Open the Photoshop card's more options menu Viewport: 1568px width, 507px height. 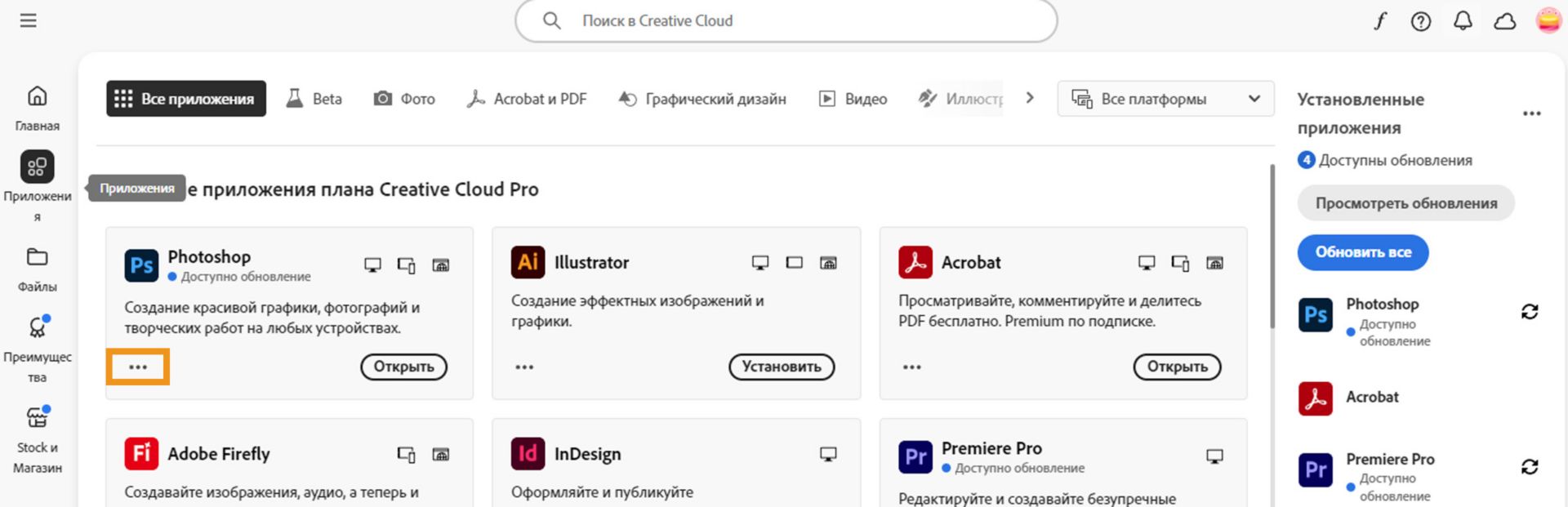click(x=138, y=367)
